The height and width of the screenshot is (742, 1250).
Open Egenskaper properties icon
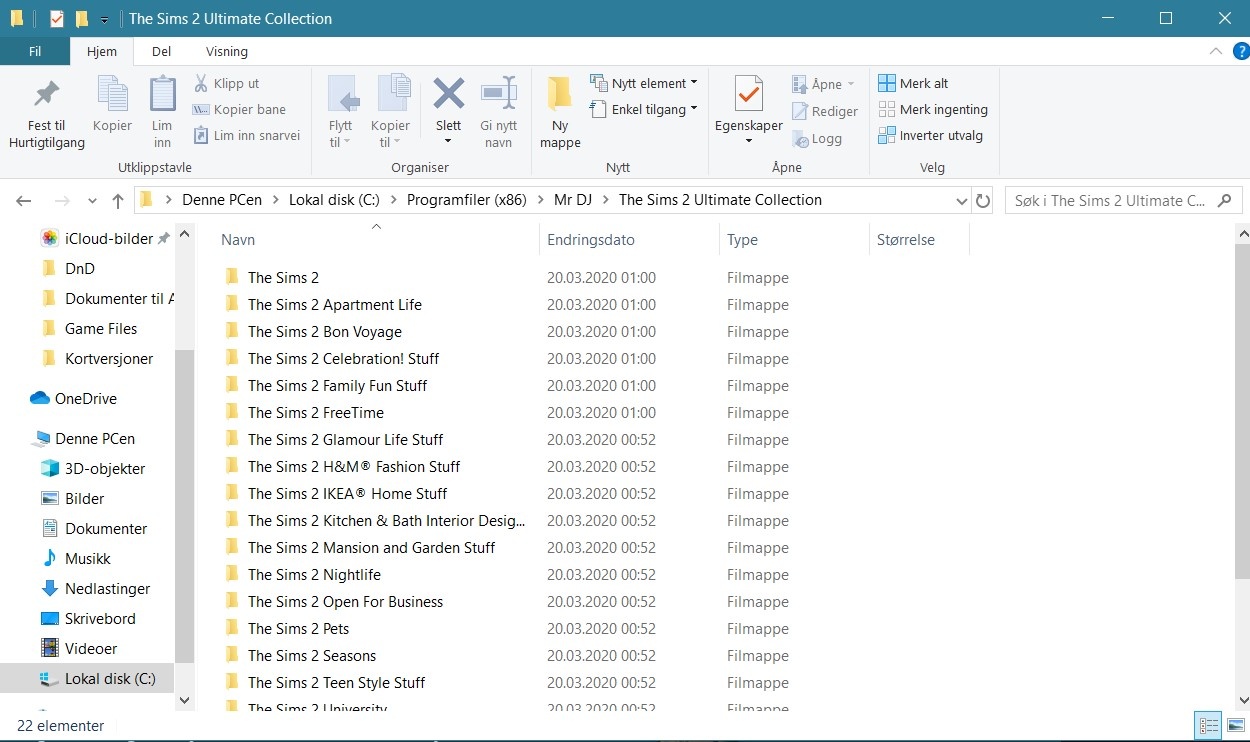click(x=748, y=96)
